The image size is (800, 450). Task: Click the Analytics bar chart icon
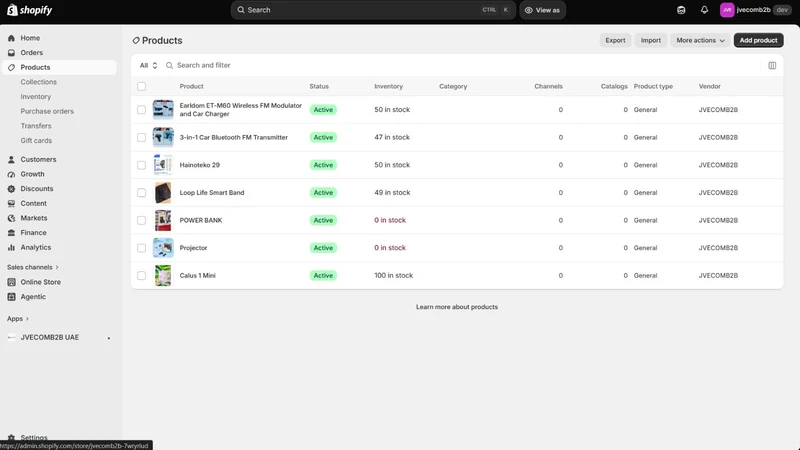(x=11, y=247)
